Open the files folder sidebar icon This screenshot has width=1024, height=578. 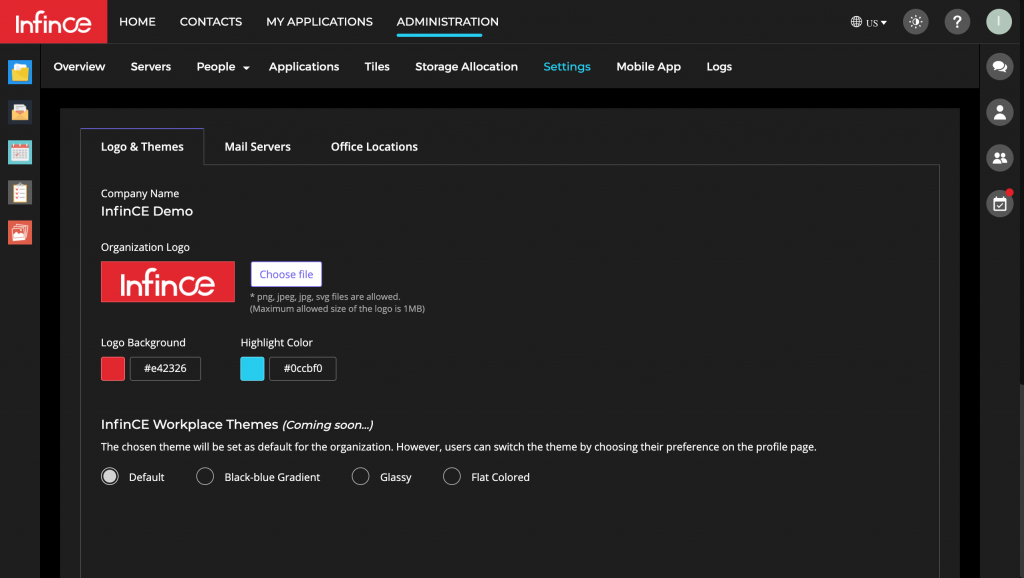coord(20,72)
